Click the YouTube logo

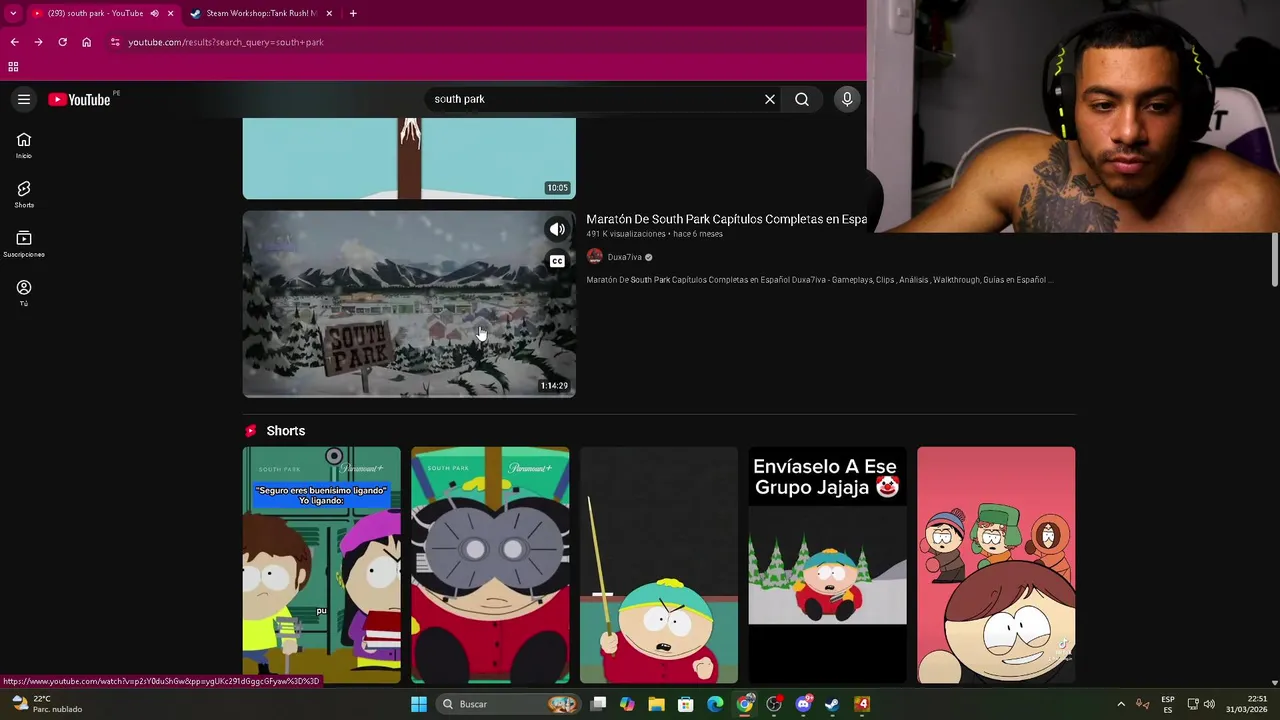click(x=79, y=99)
